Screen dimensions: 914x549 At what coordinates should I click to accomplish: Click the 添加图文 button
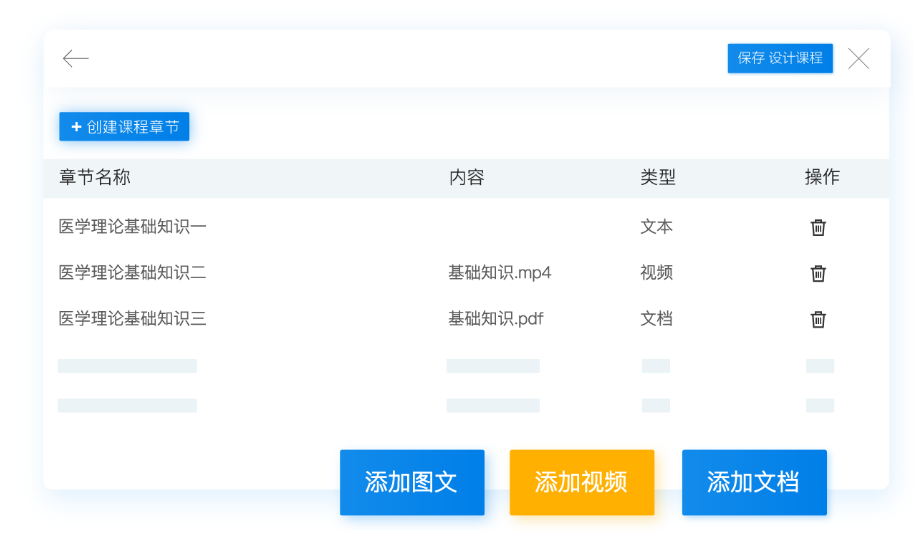[412, 482]
